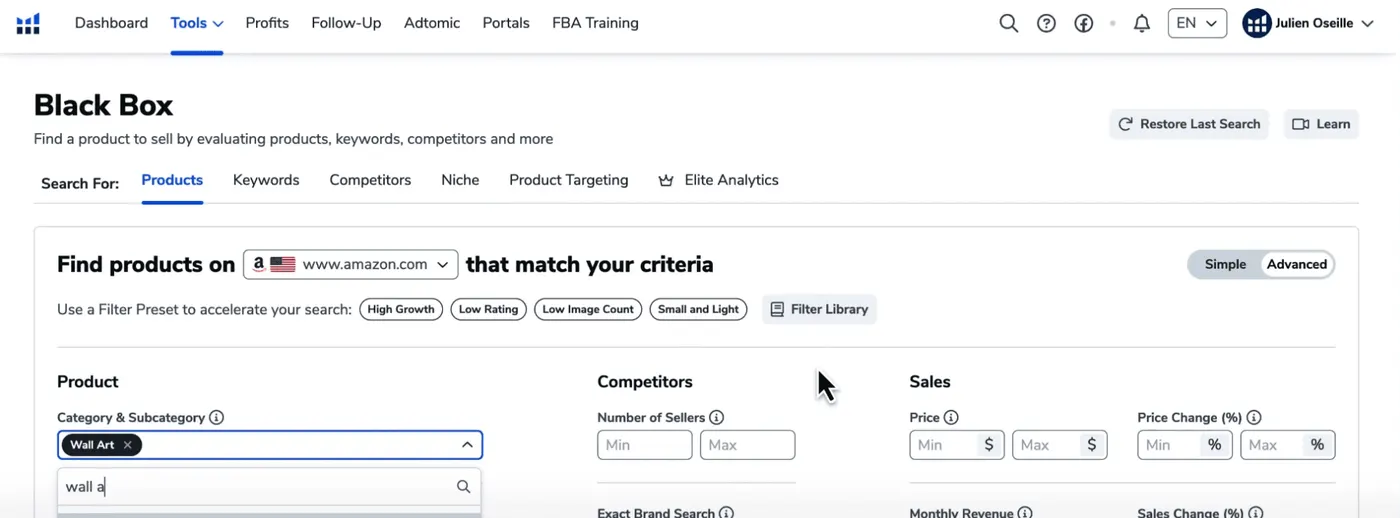The height and width of the screenshot is (518, 1400).
Task: Open the Elite Analytics tab
Action: (x=718, y=180)
